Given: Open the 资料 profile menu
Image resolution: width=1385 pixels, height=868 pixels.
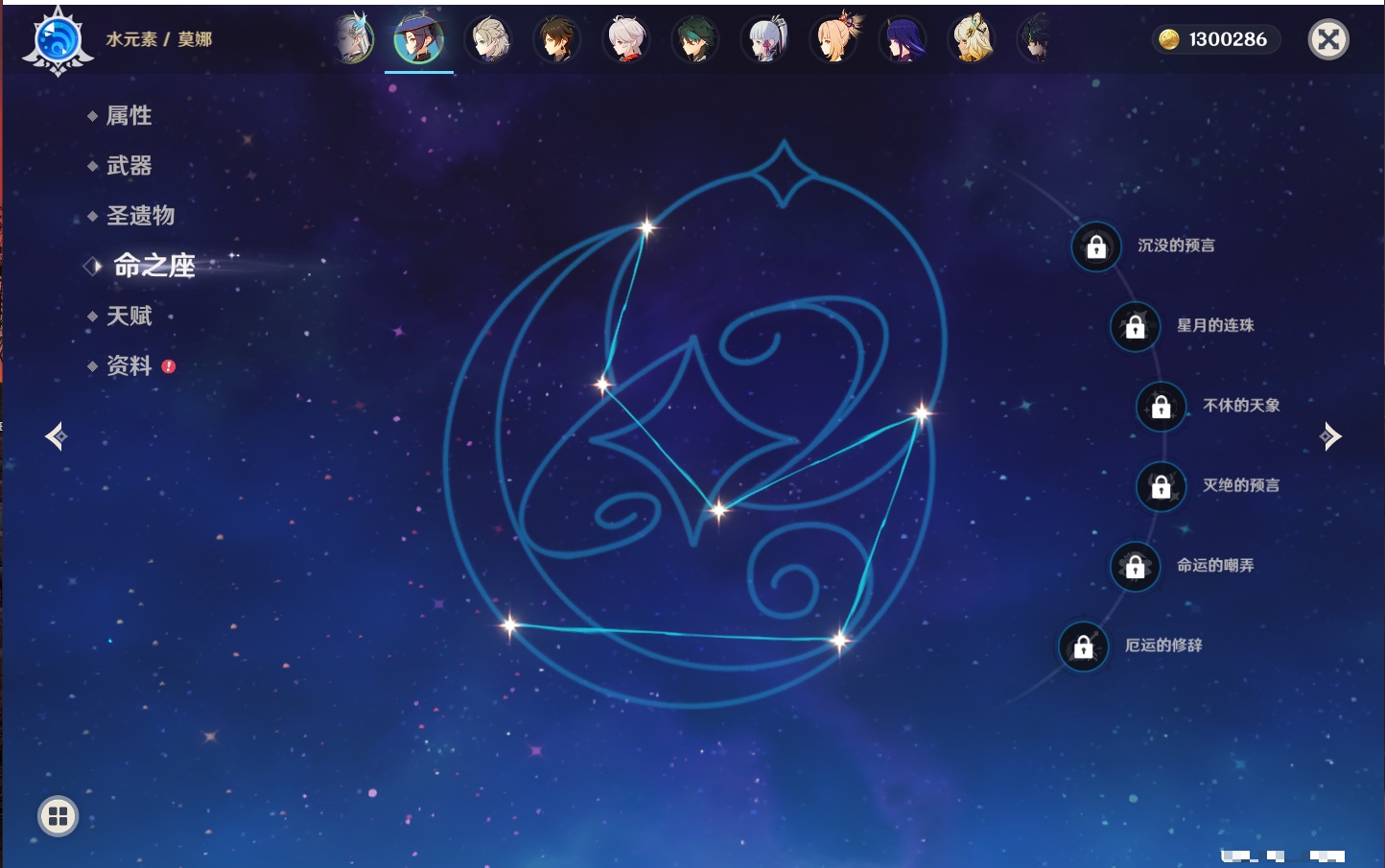Looking at the screenshot, I should click(x=129, y=365).
